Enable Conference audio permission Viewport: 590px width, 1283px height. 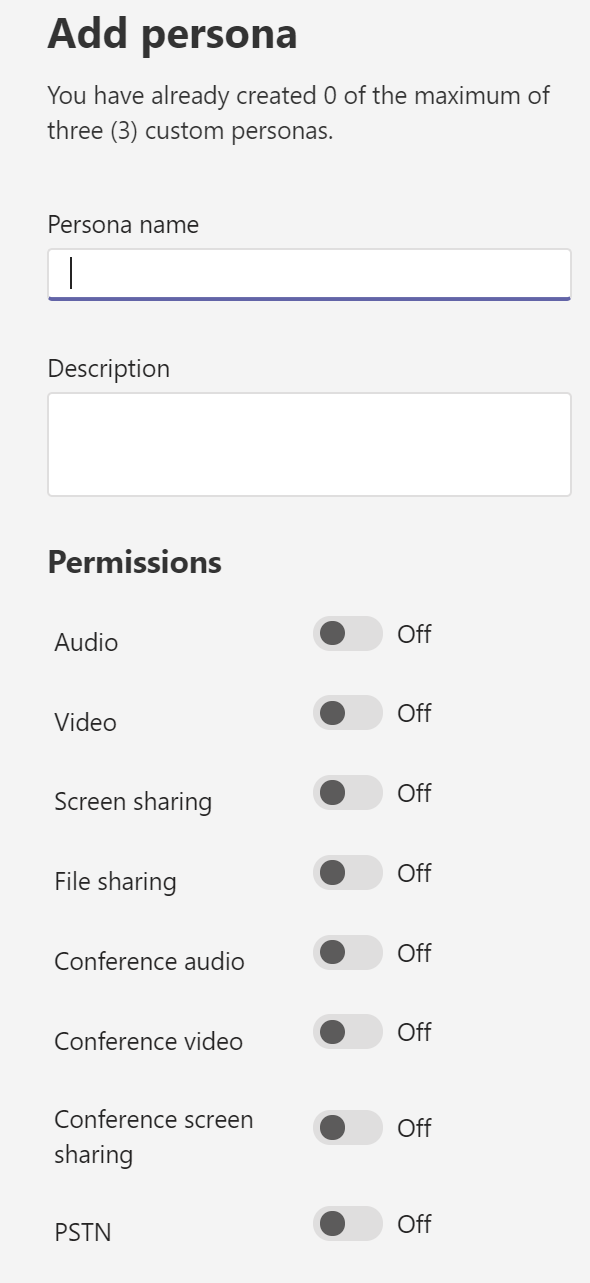[x=347, y=953]
